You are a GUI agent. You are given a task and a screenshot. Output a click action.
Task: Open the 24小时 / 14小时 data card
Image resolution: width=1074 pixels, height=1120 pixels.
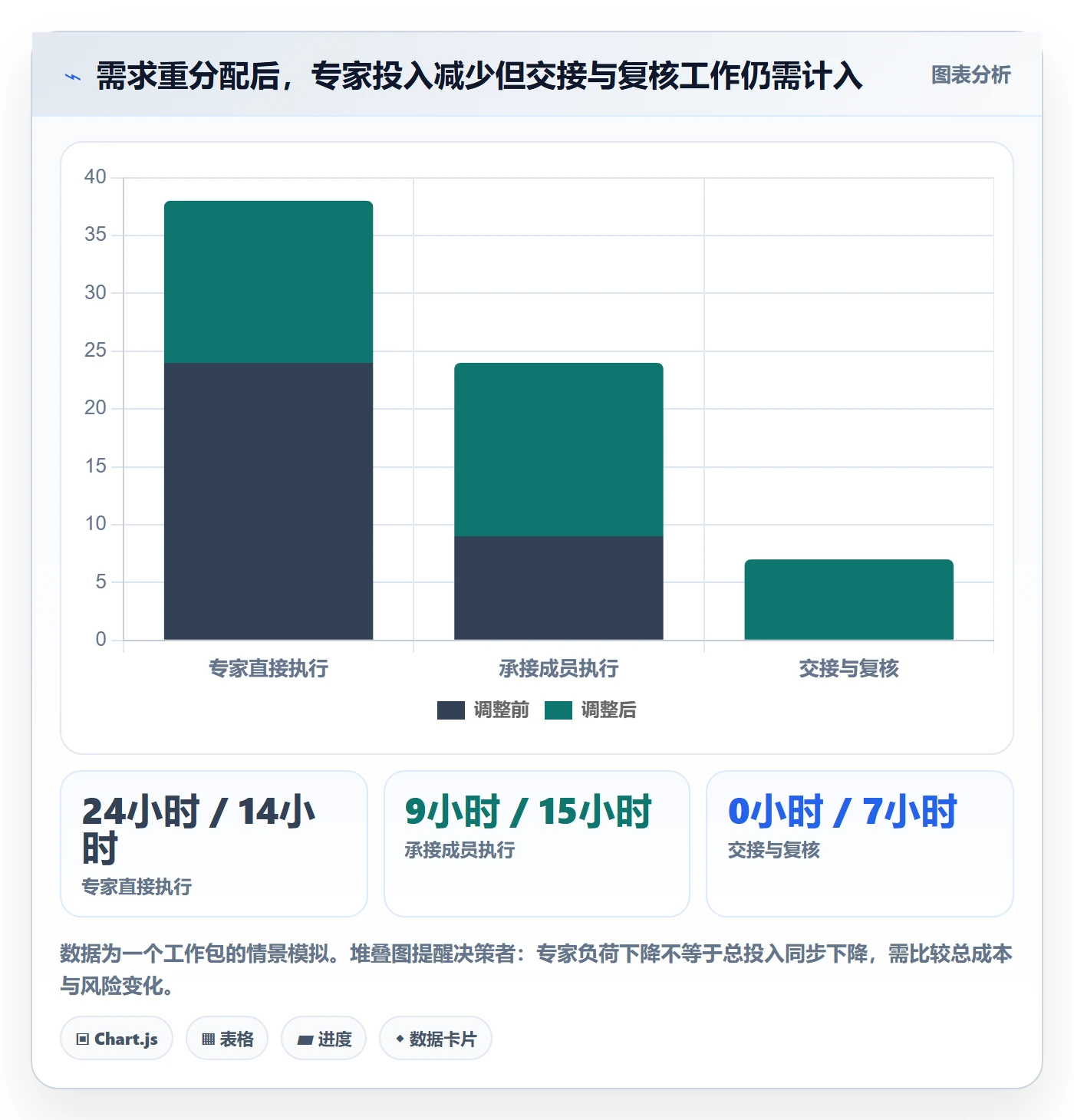pyautogui.click(x=214, y=844)
